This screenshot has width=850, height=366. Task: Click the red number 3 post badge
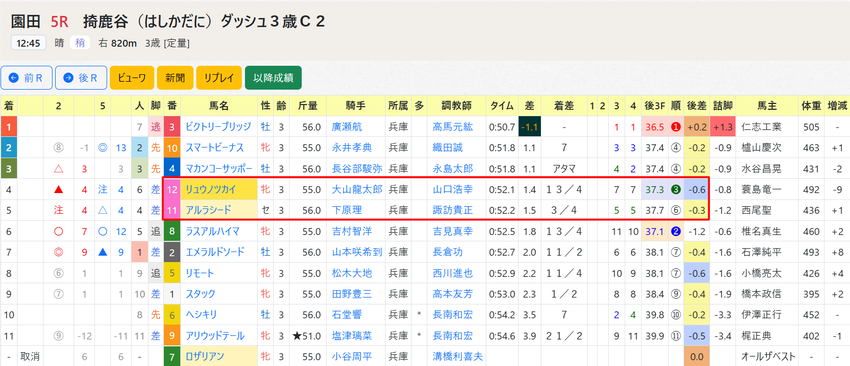(172, 127)
